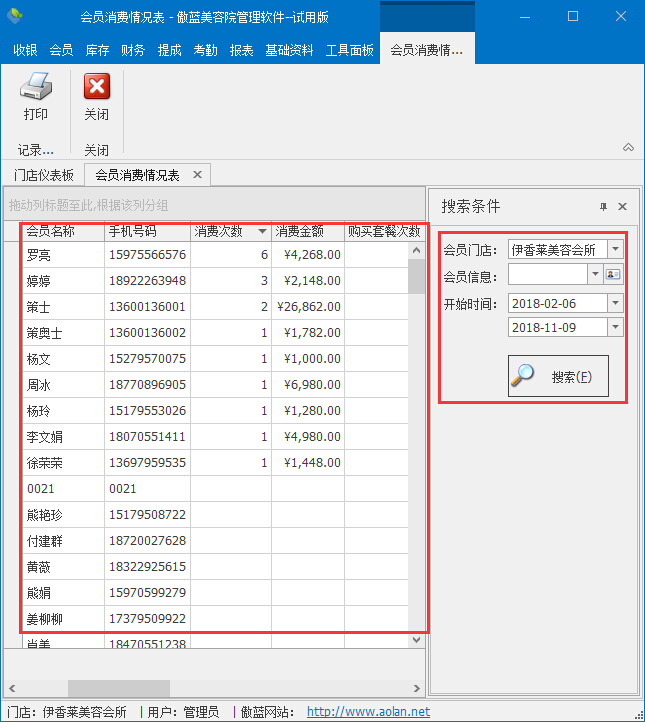Open the www.aolan.net website link
This screenshot has height=722, width=645.
[x=368, y=712]
